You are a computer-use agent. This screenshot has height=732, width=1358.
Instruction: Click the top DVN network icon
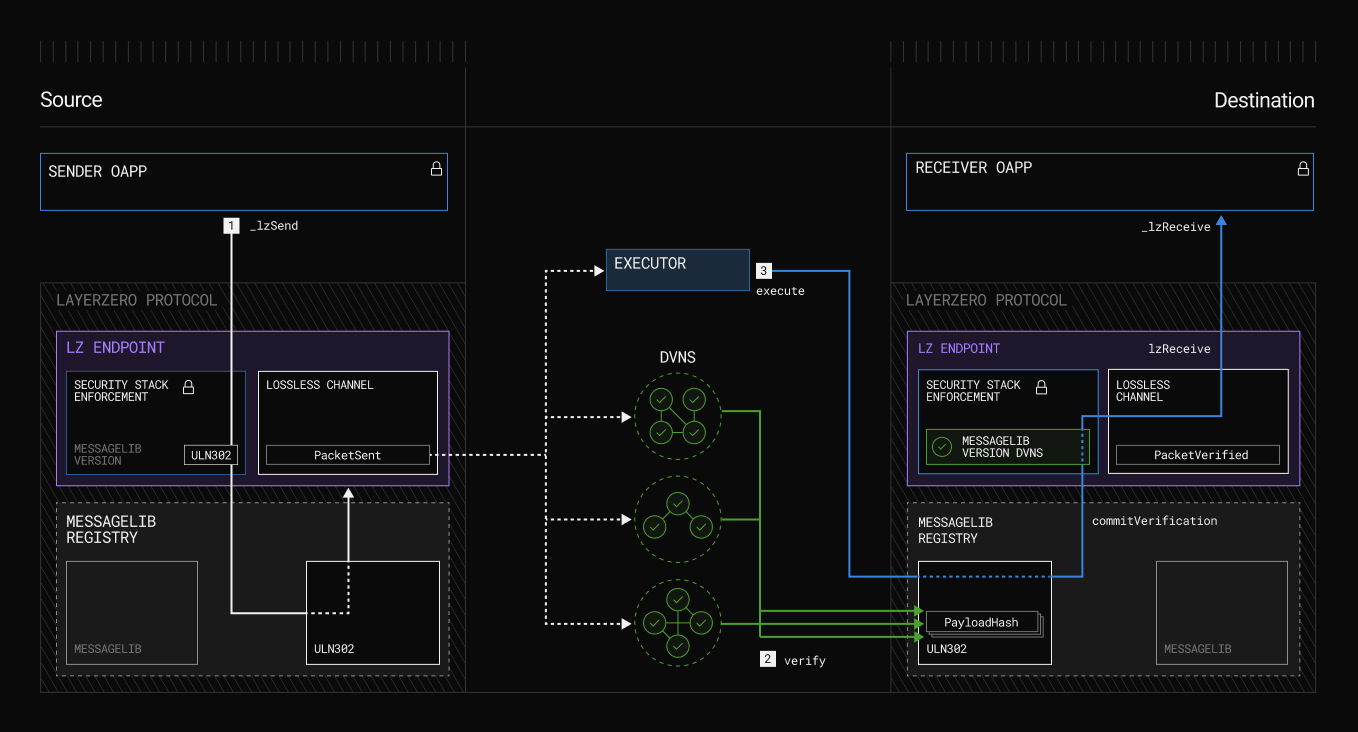pos(678,416)
